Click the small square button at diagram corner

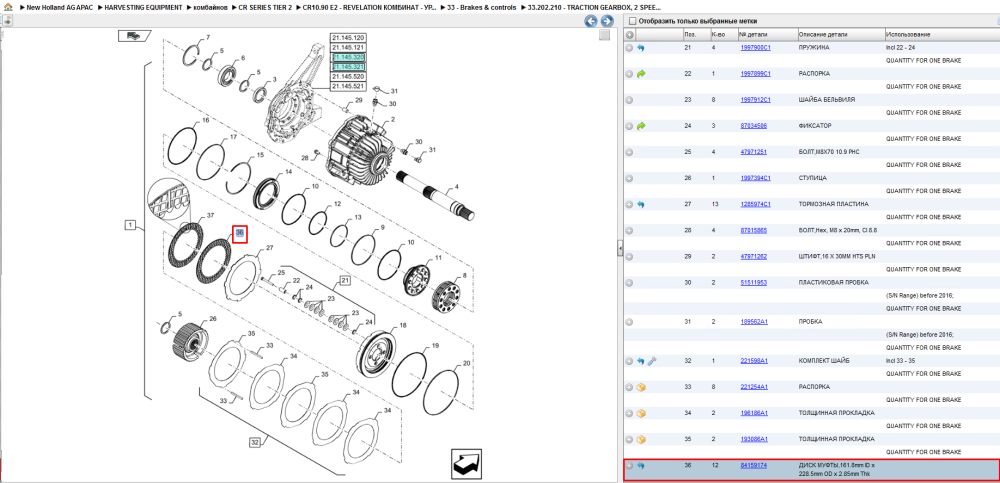point(605,36)
